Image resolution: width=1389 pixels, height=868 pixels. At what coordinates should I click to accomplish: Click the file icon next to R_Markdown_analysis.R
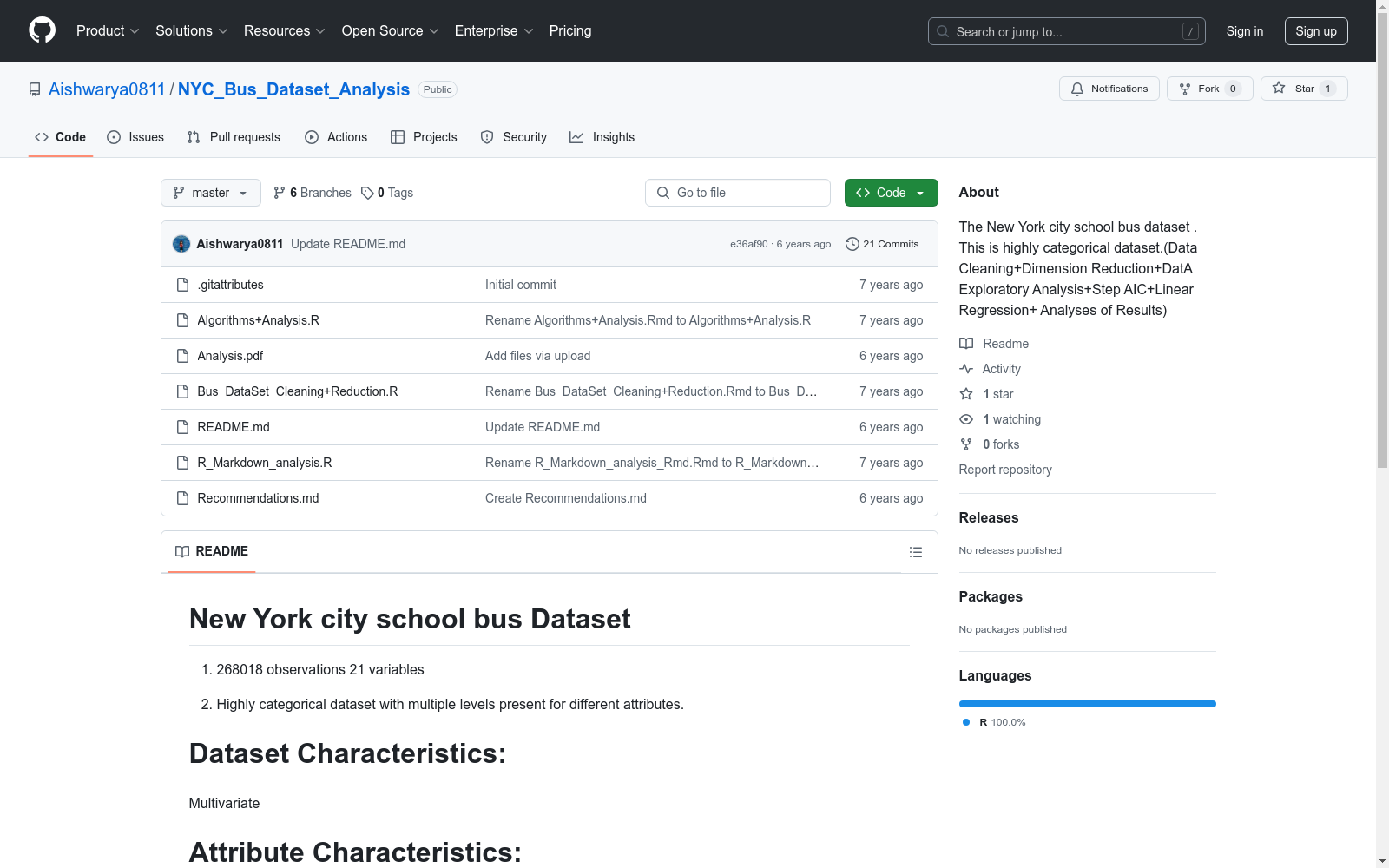pos(182,463)
